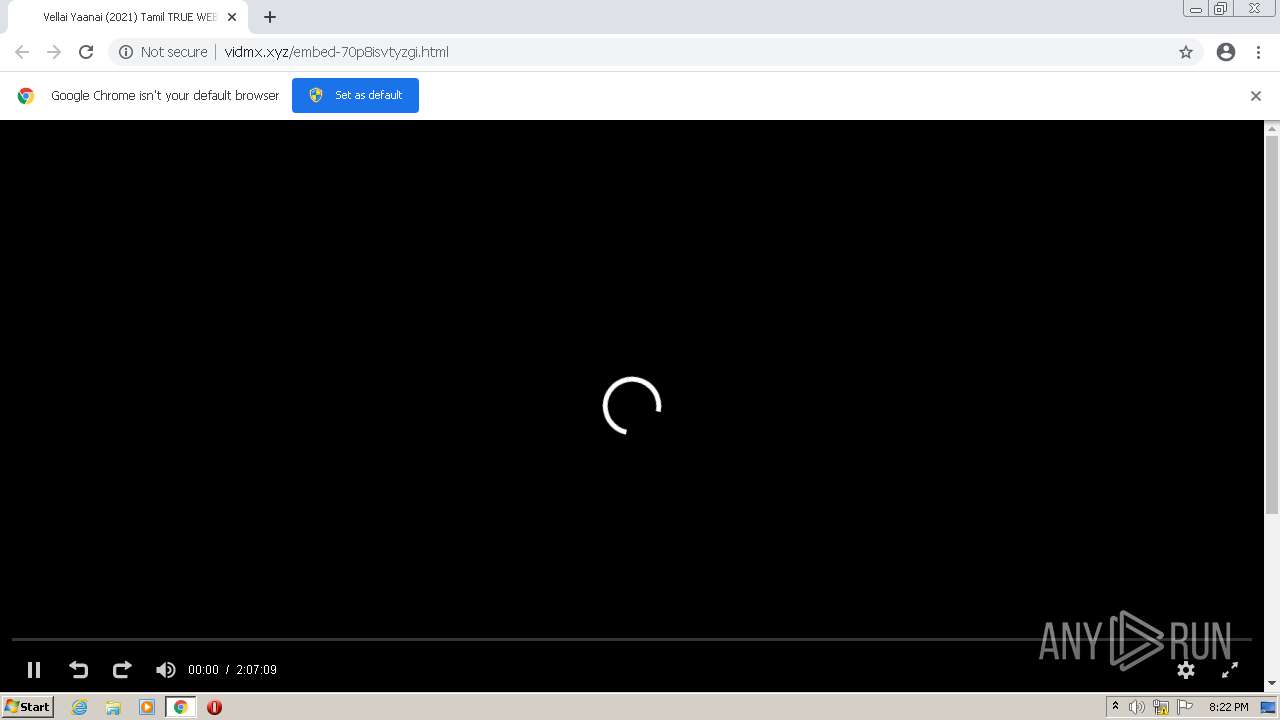Close the Vellai Yaanai tab

tap(232, 17)
